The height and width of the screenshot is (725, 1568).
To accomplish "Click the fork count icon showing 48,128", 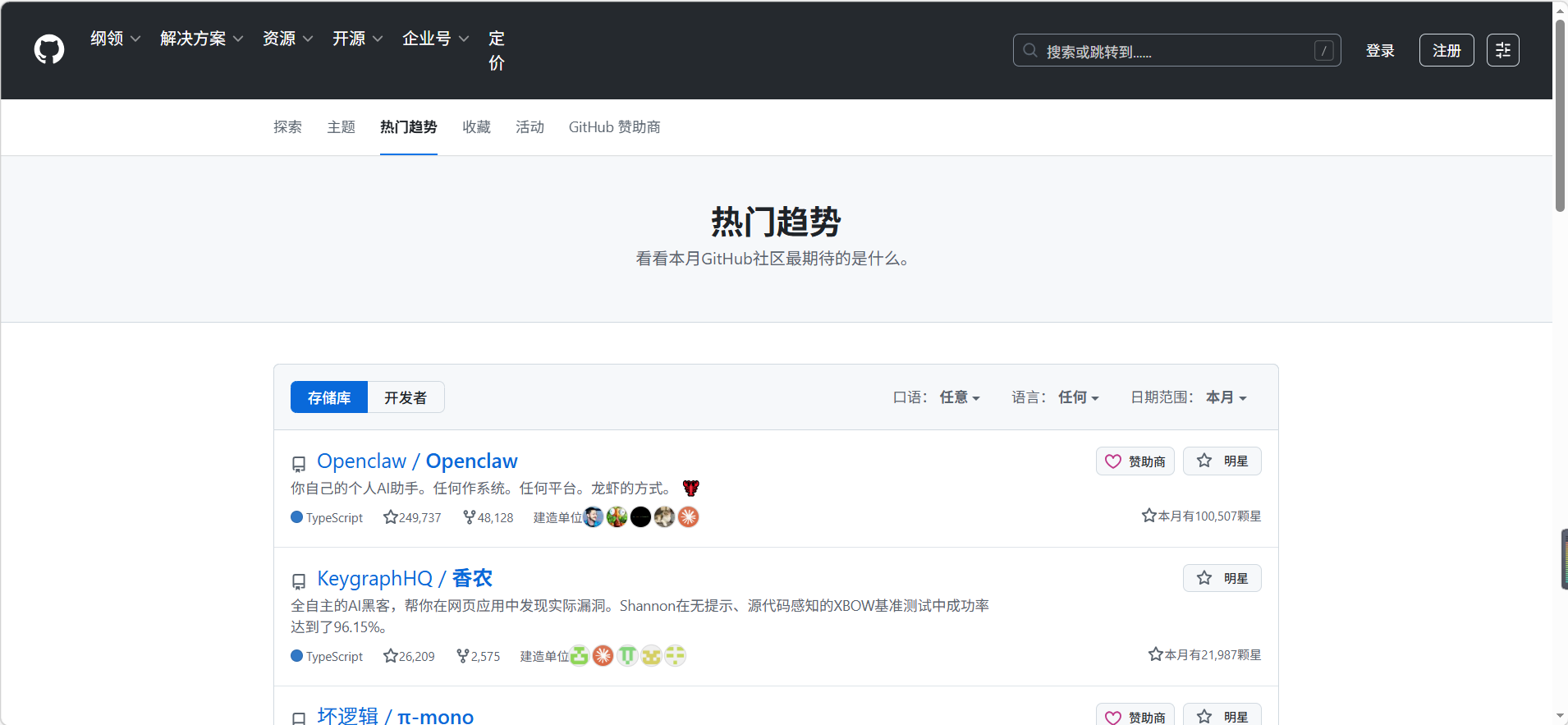I will (469, 517).
